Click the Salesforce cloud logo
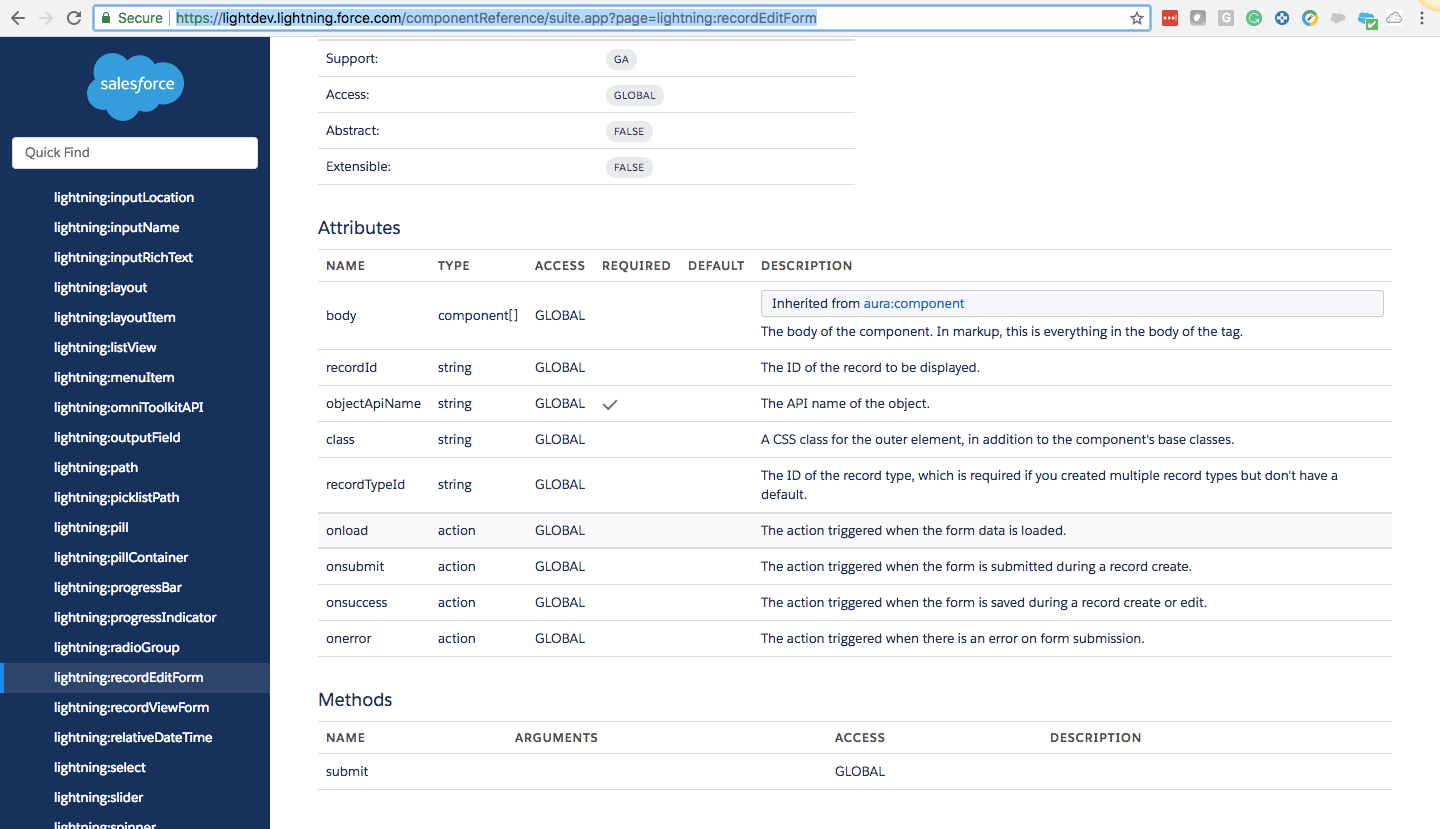 136,86
